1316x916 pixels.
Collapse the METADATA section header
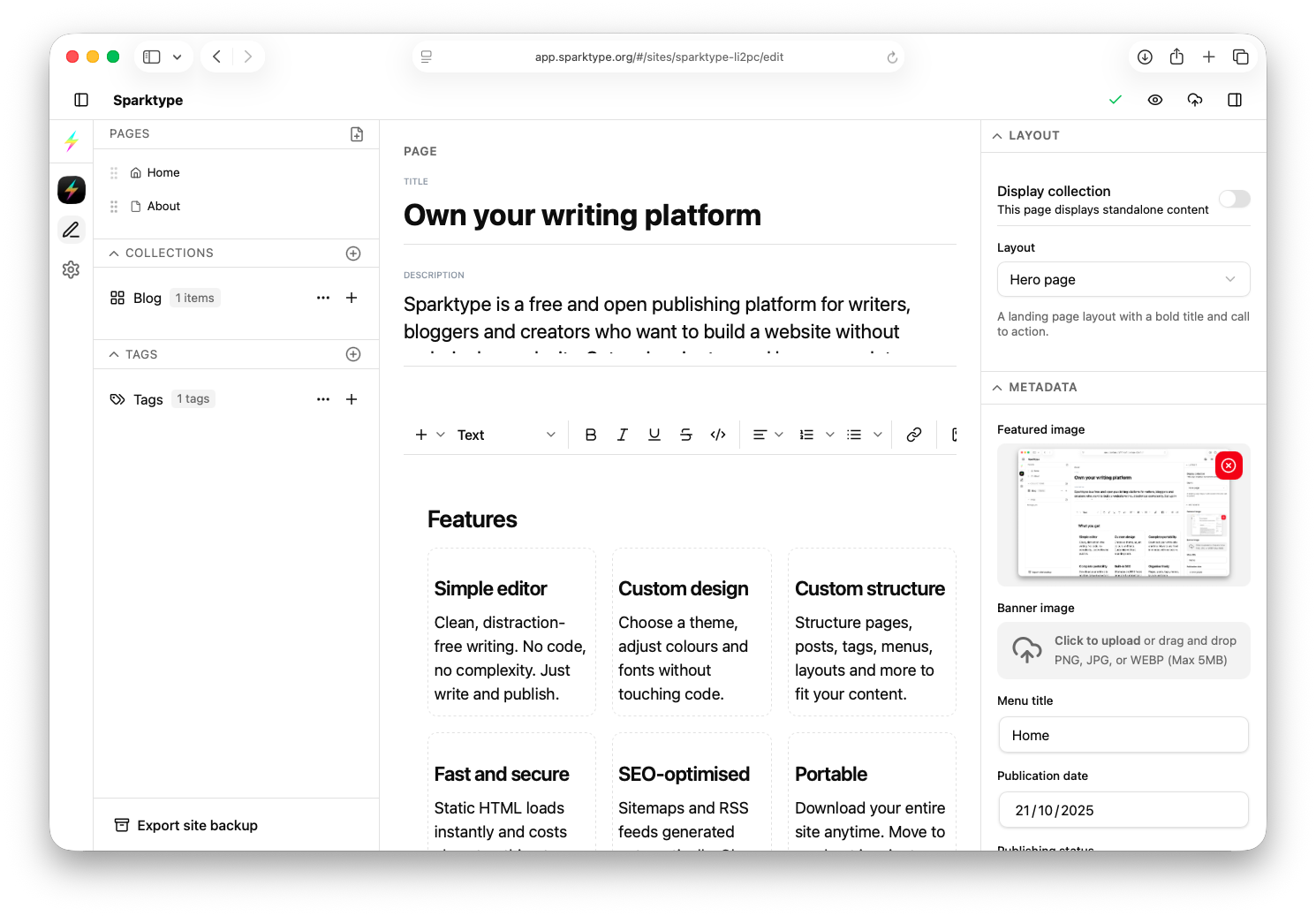[997, 387]
